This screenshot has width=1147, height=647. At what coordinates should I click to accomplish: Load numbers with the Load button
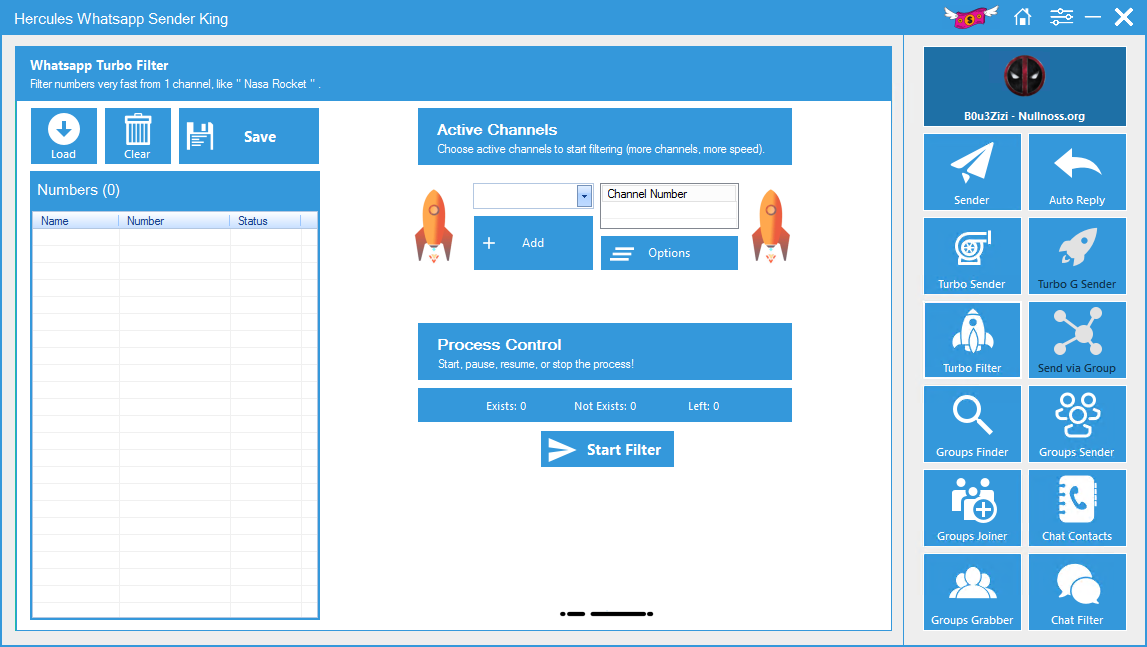64,136
